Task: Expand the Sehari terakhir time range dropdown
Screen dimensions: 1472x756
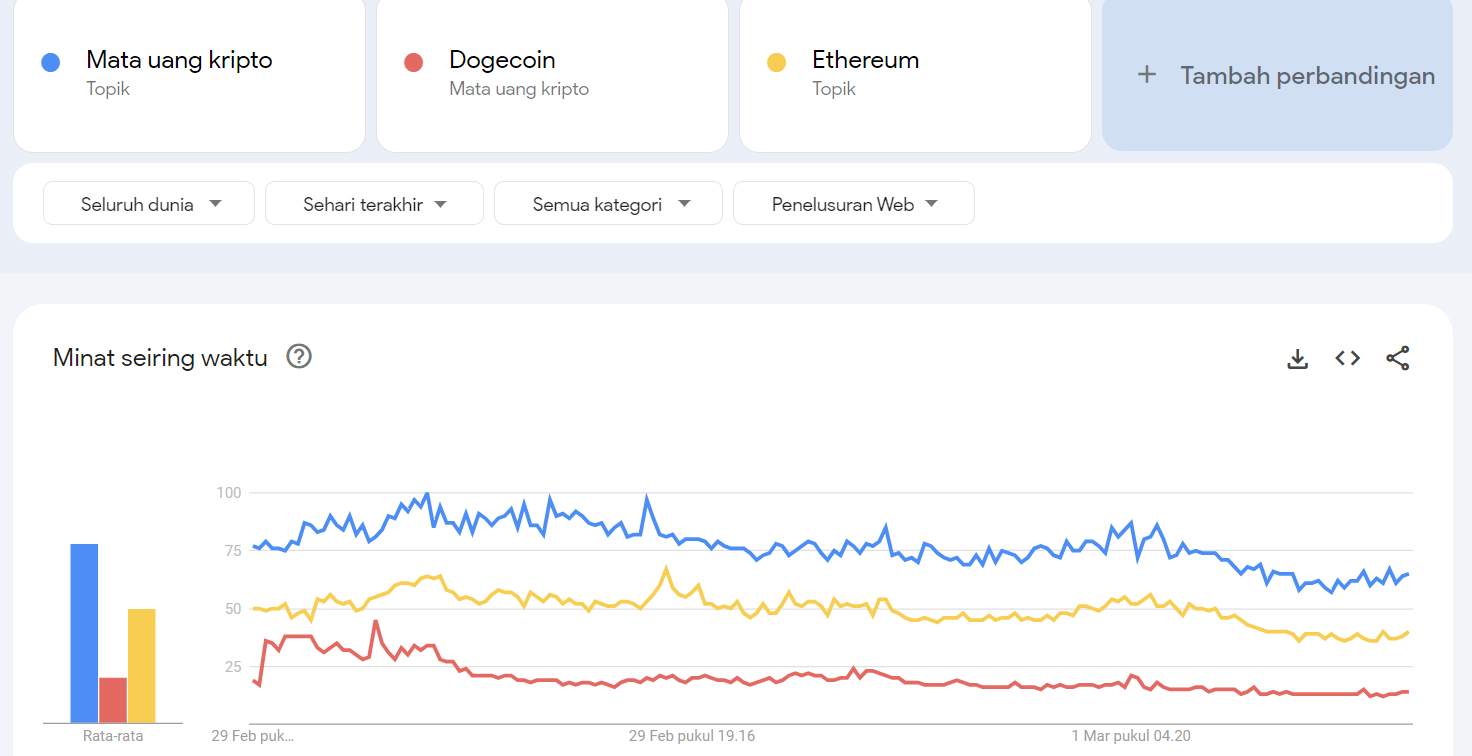Action: (x=374, y=203)
